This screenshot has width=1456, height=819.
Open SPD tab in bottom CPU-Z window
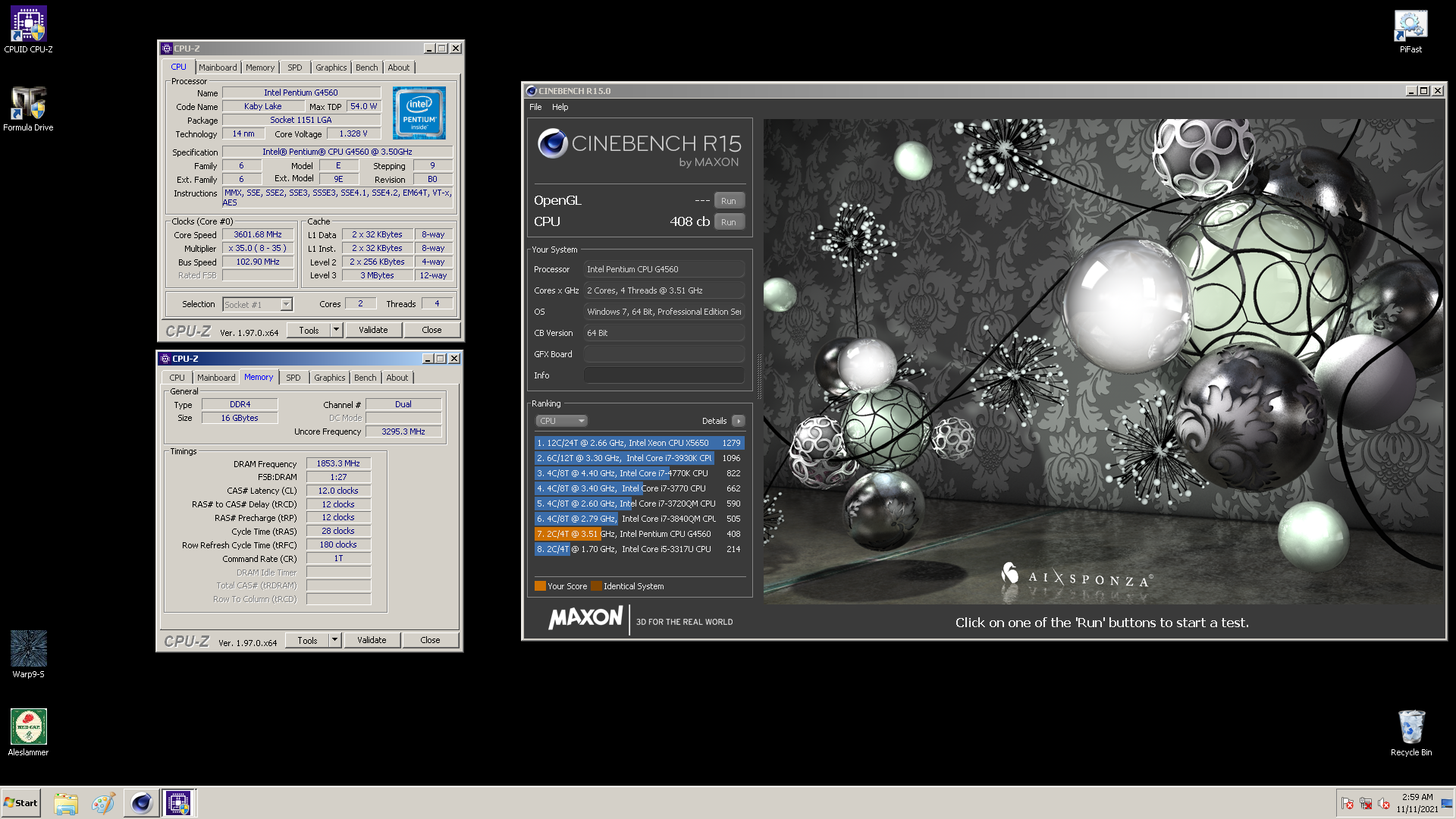[293, 378]
